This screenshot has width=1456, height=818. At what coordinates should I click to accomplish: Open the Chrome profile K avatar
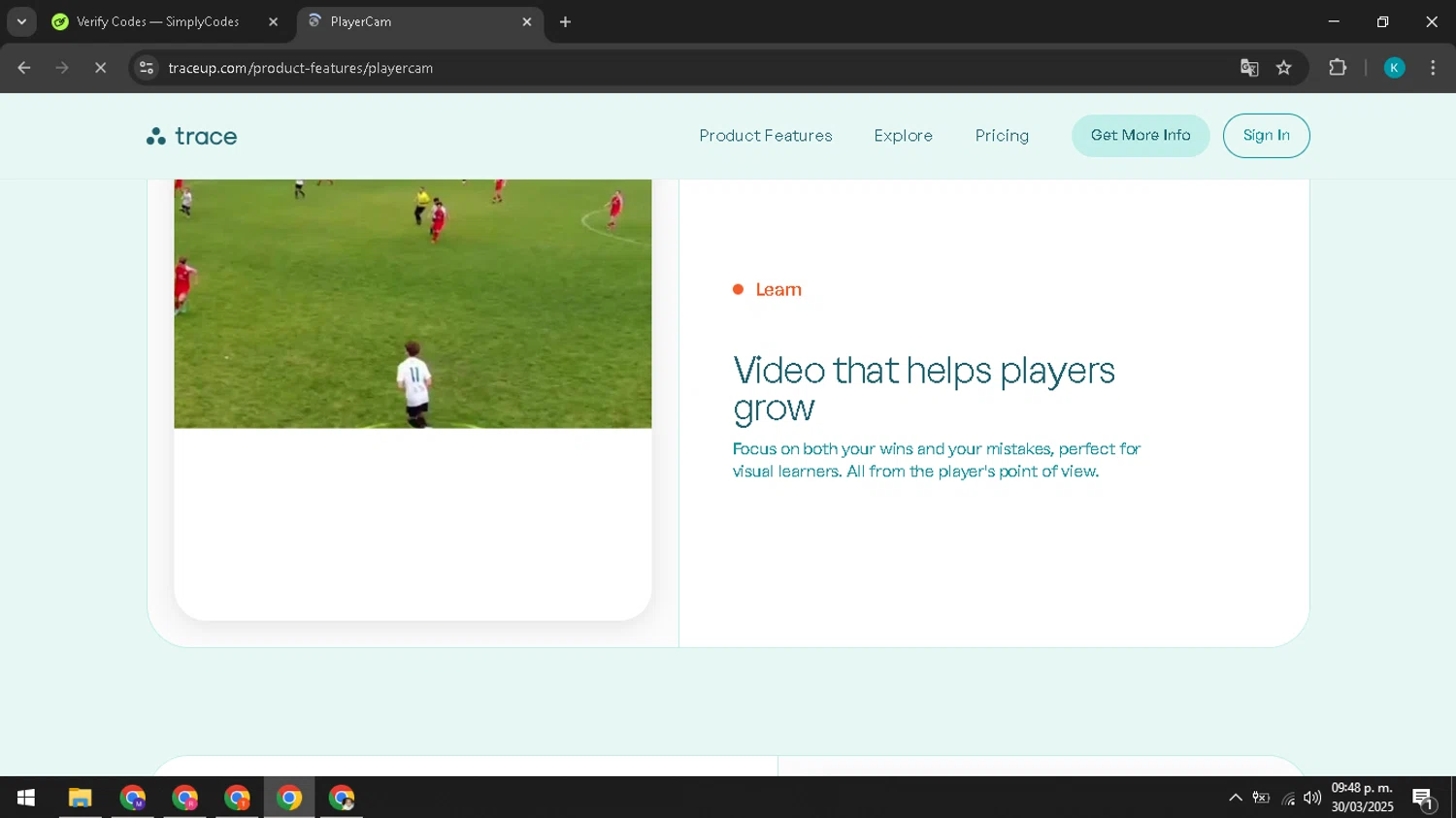1394,68
